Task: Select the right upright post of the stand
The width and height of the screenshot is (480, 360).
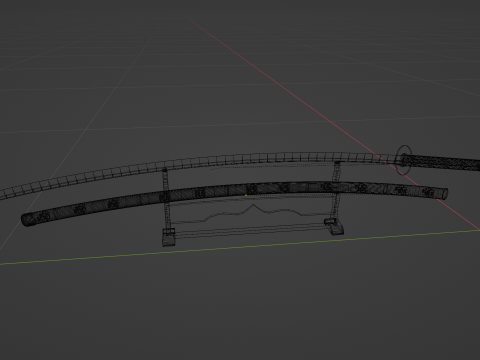Action: [x=336, y=190]
